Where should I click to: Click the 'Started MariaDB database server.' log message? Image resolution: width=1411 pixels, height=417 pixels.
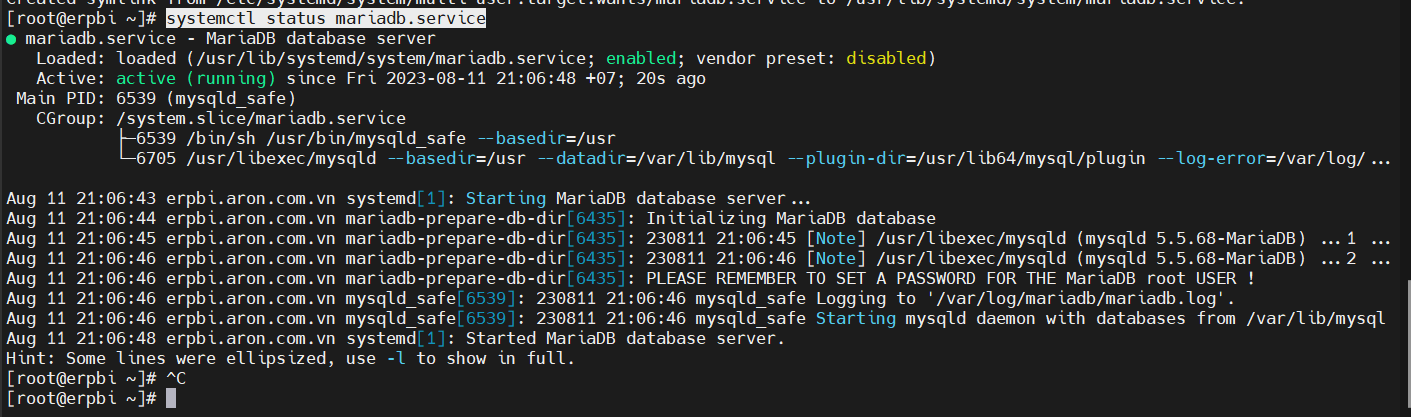coord(661,338)
